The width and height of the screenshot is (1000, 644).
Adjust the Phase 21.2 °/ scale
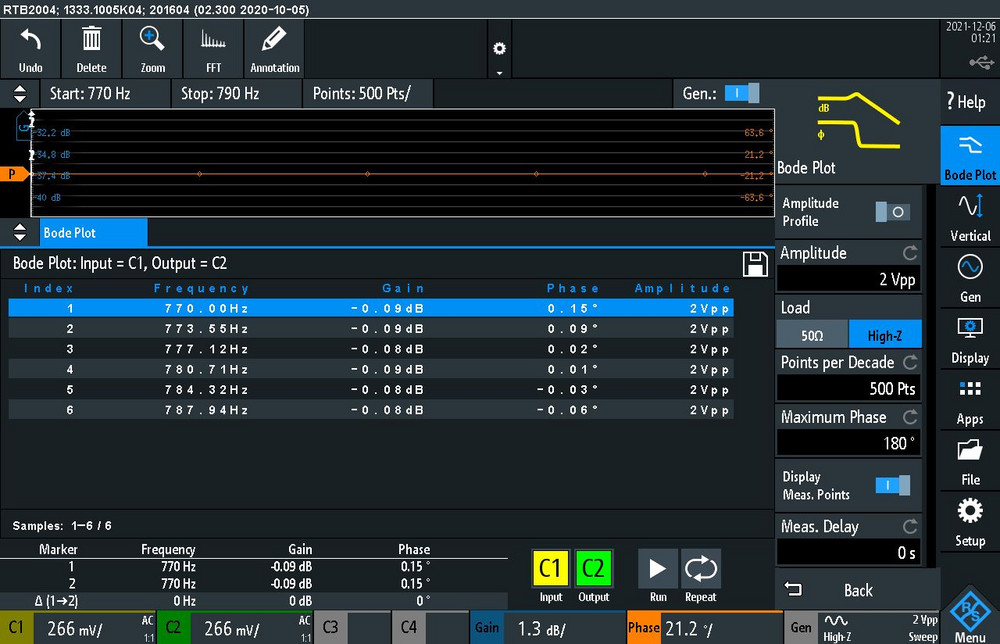705,627
